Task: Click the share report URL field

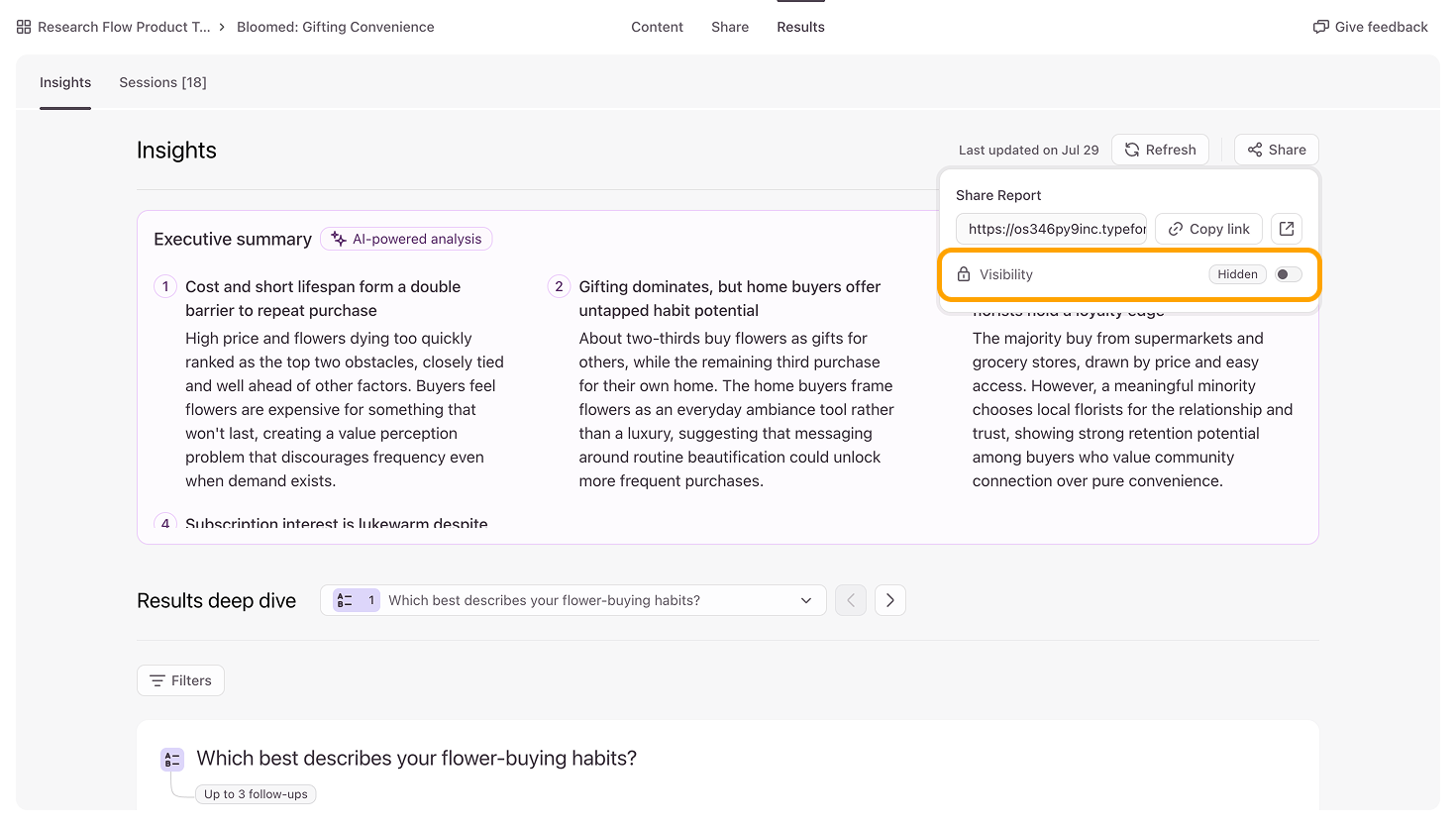Action: pyautogui.click(x=1051, y=229)
